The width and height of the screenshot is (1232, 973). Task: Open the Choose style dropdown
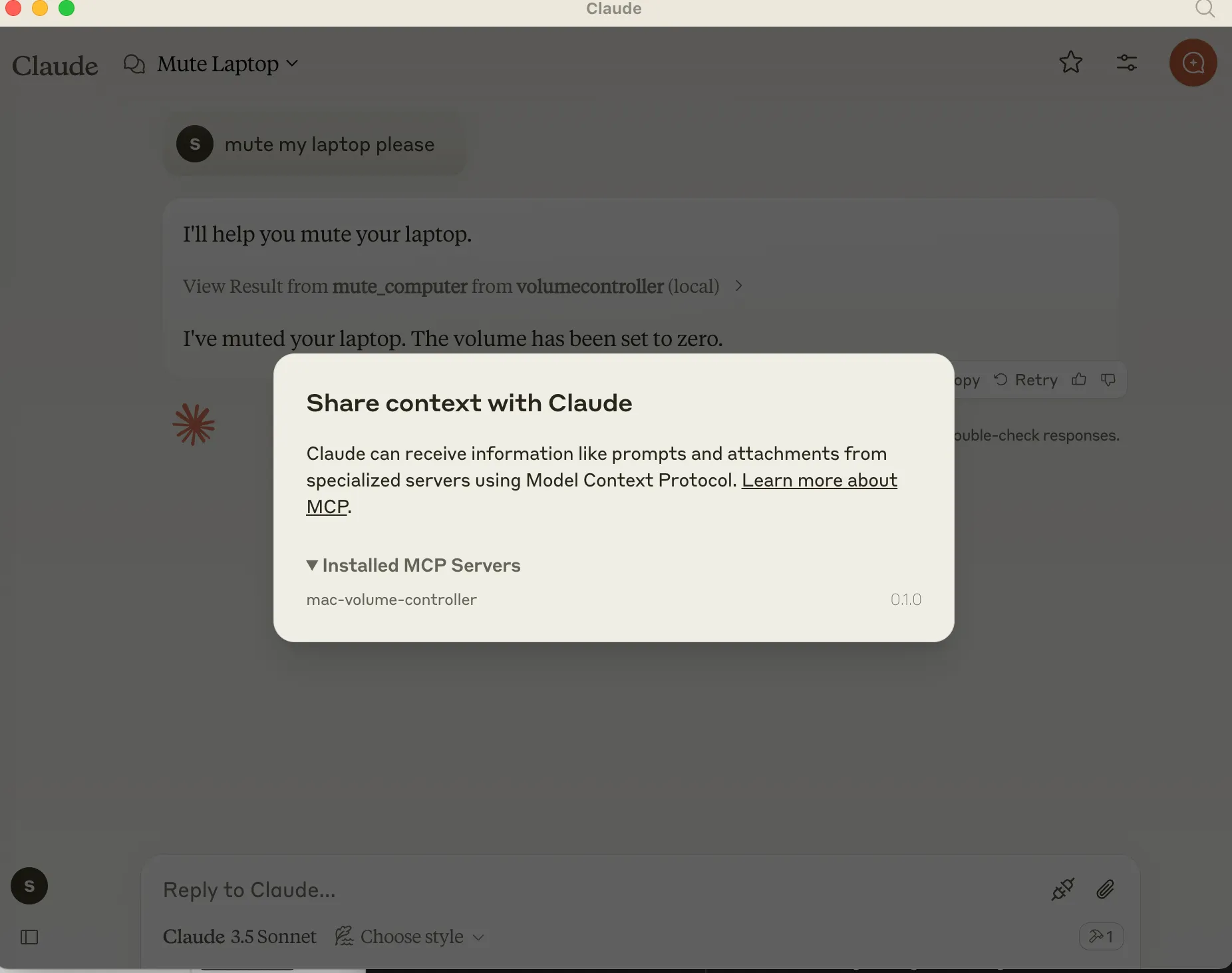point(410,936)
